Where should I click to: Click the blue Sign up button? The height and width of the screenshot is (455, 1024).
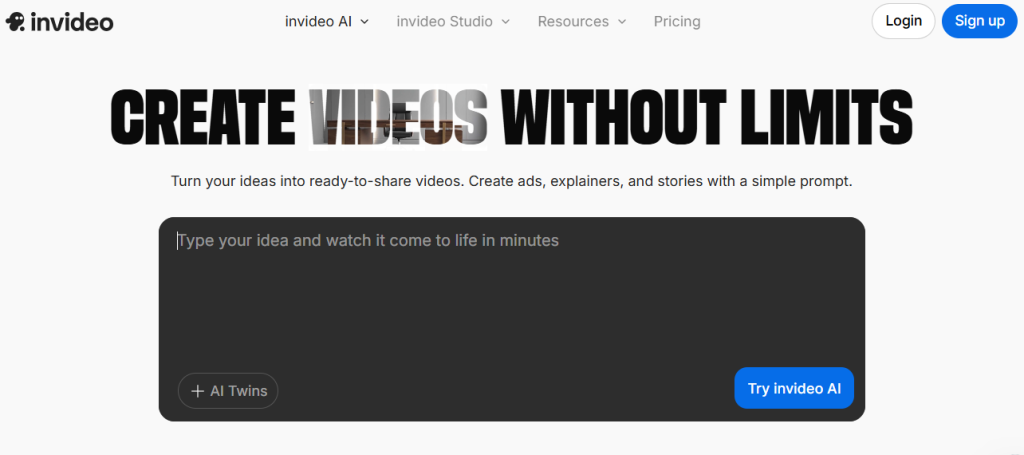tap(979, 21)
